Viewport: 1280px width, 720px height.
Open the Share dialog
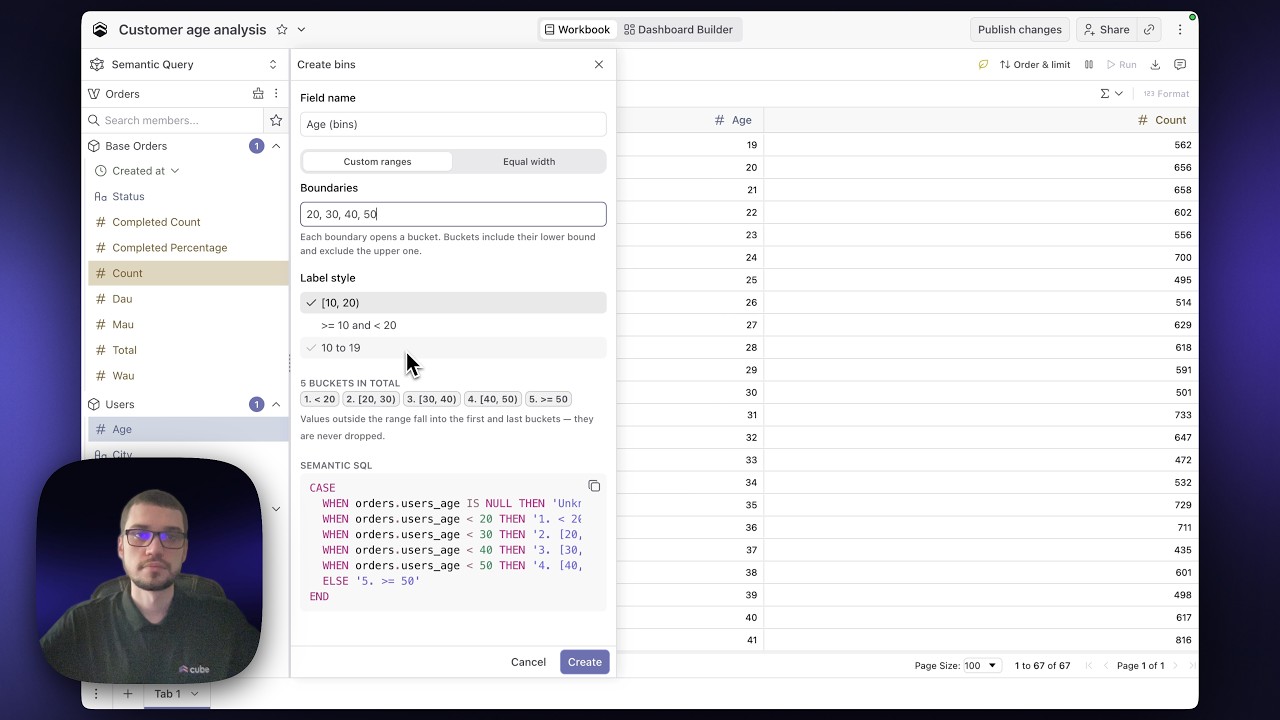click(1106, 30)
